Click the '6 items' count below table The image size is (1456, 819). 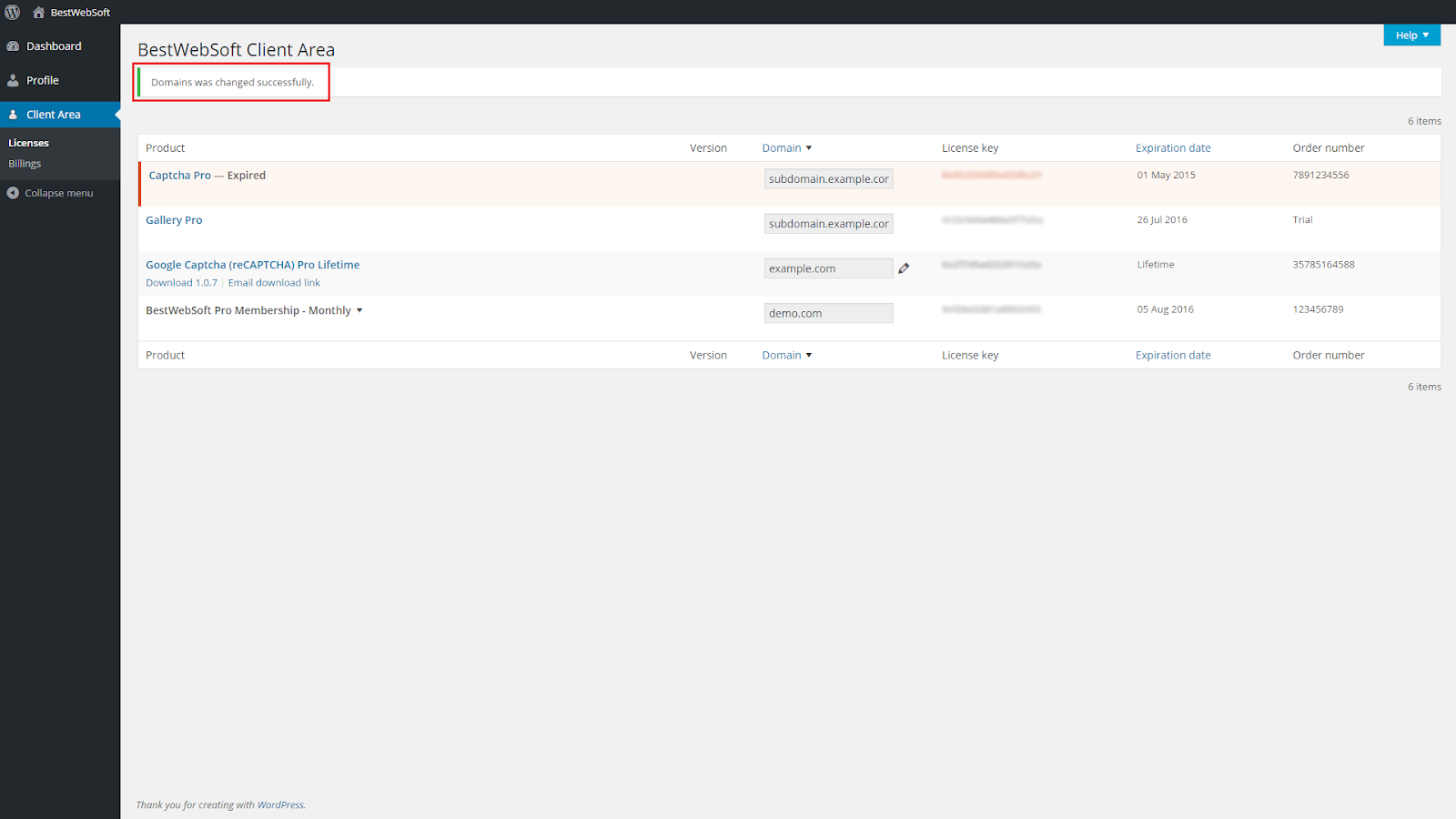click(x=1424, y=387)
